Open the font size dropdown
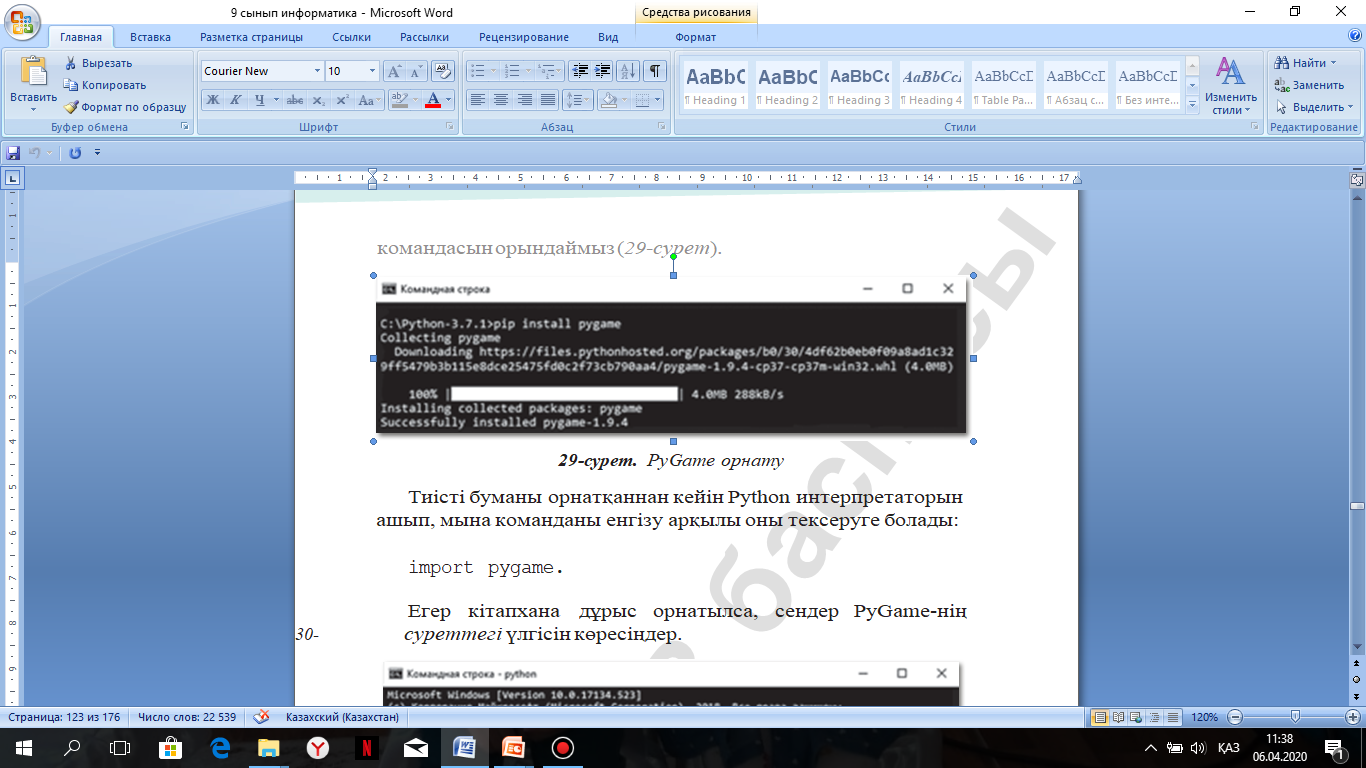 [x=373, y=71]
